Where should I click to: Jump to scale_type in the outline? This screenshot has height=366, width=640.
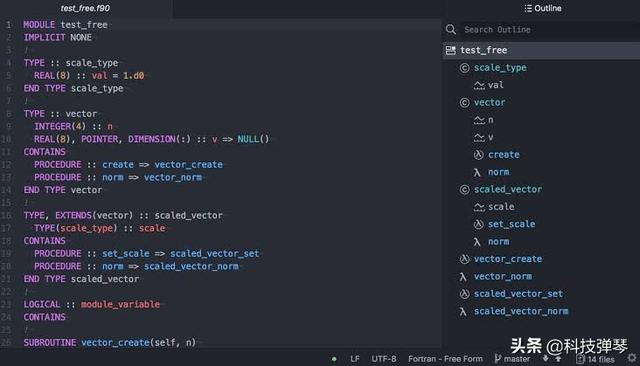coord(500,68)
